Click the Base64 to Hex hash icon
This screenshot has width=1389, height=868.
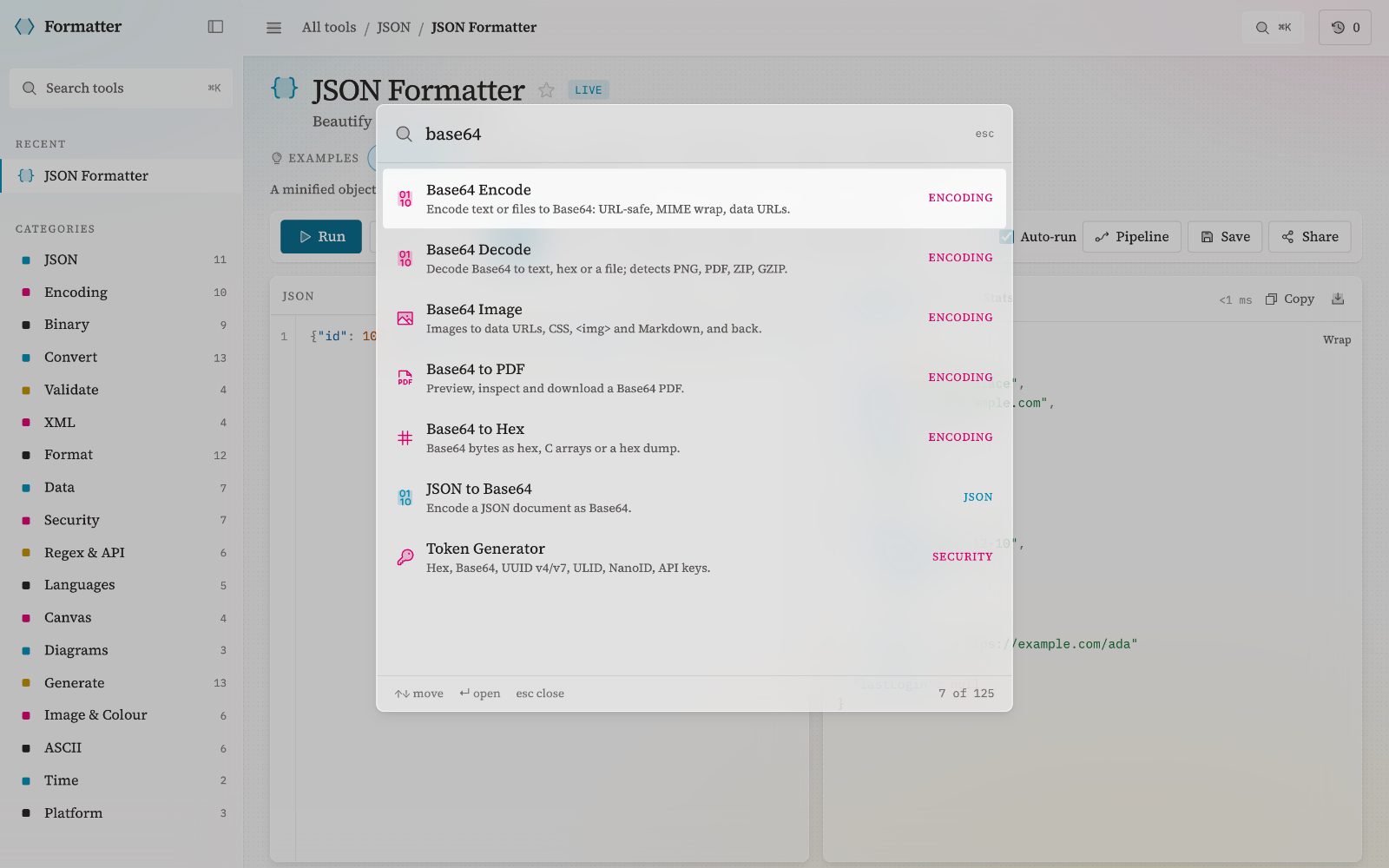coord(405,438)
